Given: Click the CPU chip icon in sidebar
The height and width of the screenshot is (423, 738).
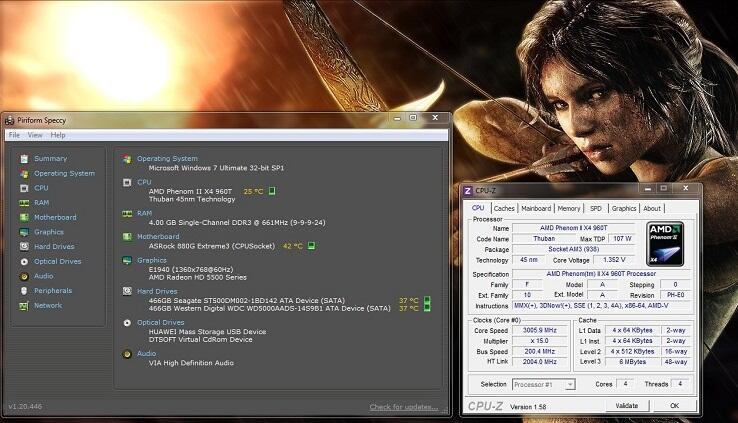Looking at the screenshot, I should tap(24, 188).
